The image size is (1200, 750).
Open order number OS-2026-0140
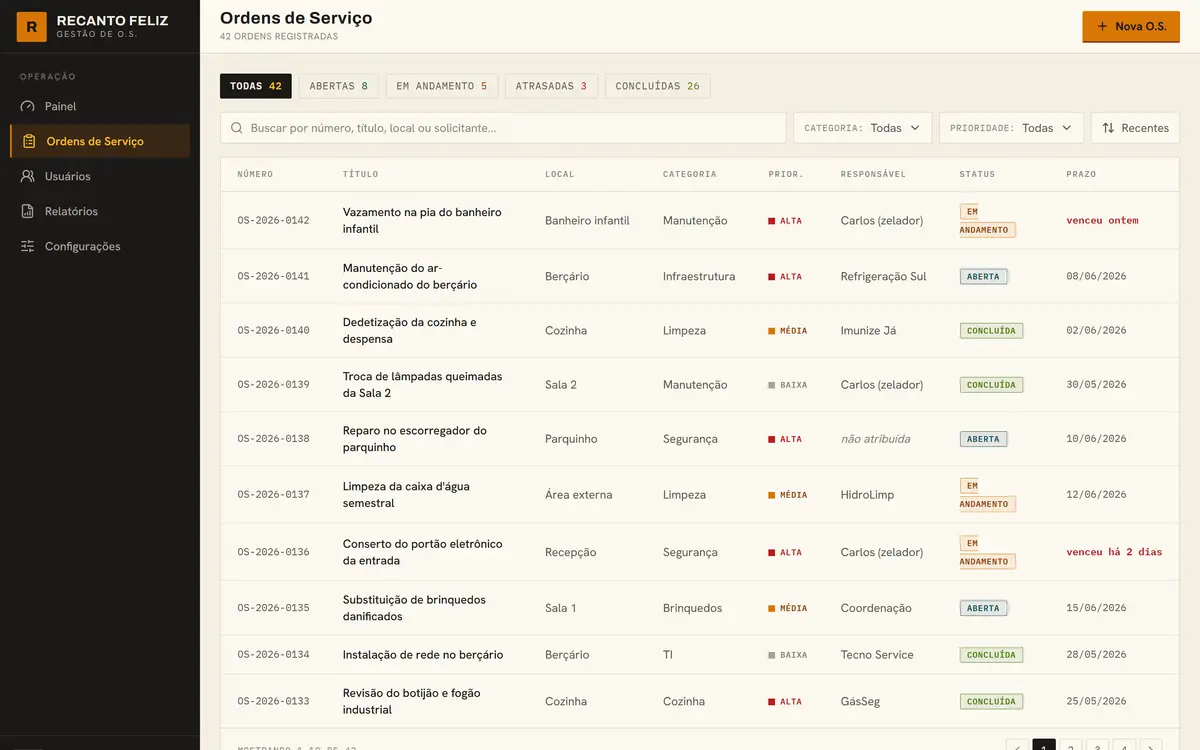pyautogui.click(x=273, y=331)
